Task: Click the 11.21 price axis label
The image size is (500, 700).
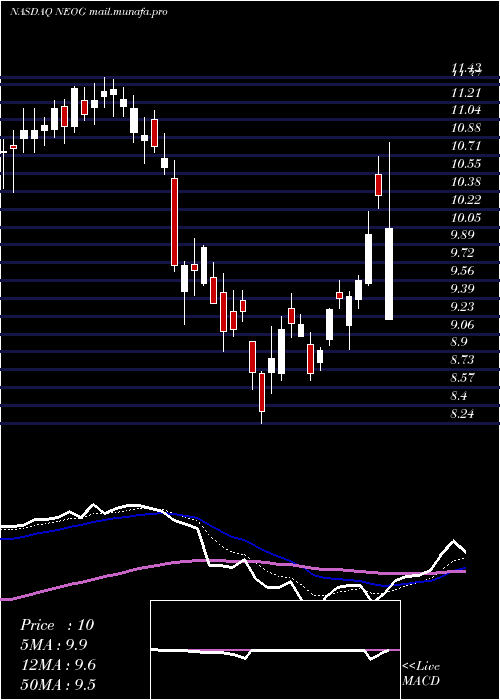Action: [x=467, y=92]
